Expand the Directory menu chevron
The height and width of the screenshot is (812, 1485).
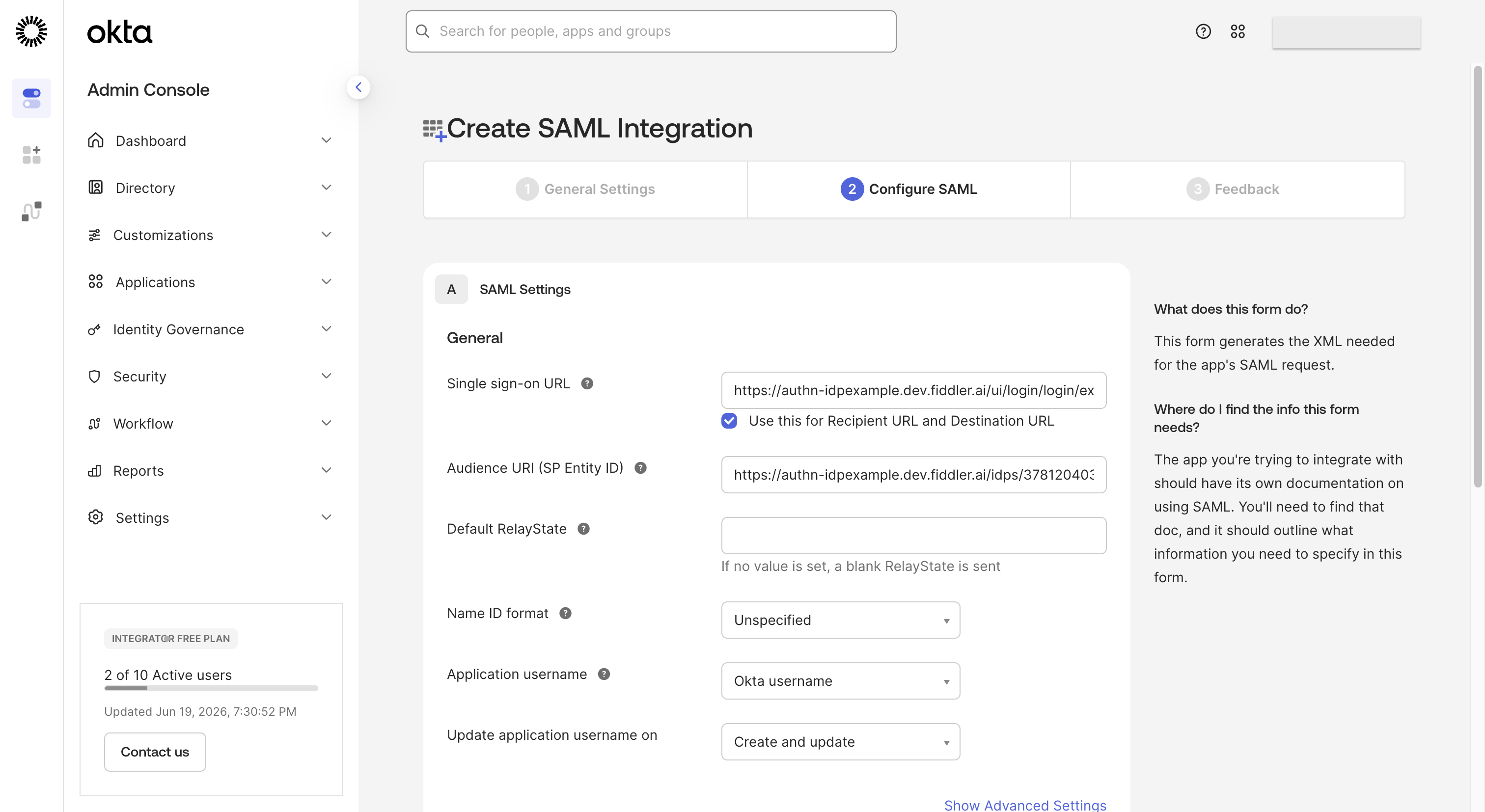pyautogui.click(x=326, y=188)
